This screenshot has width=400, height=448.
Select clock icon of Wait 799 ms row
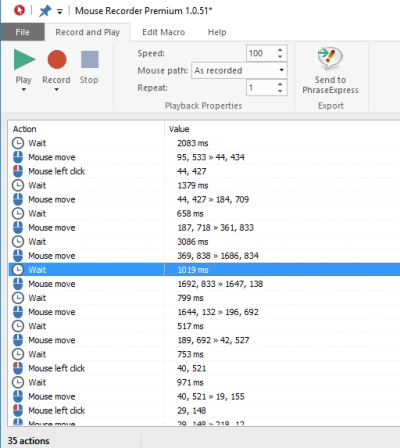[x=18, y=298]
